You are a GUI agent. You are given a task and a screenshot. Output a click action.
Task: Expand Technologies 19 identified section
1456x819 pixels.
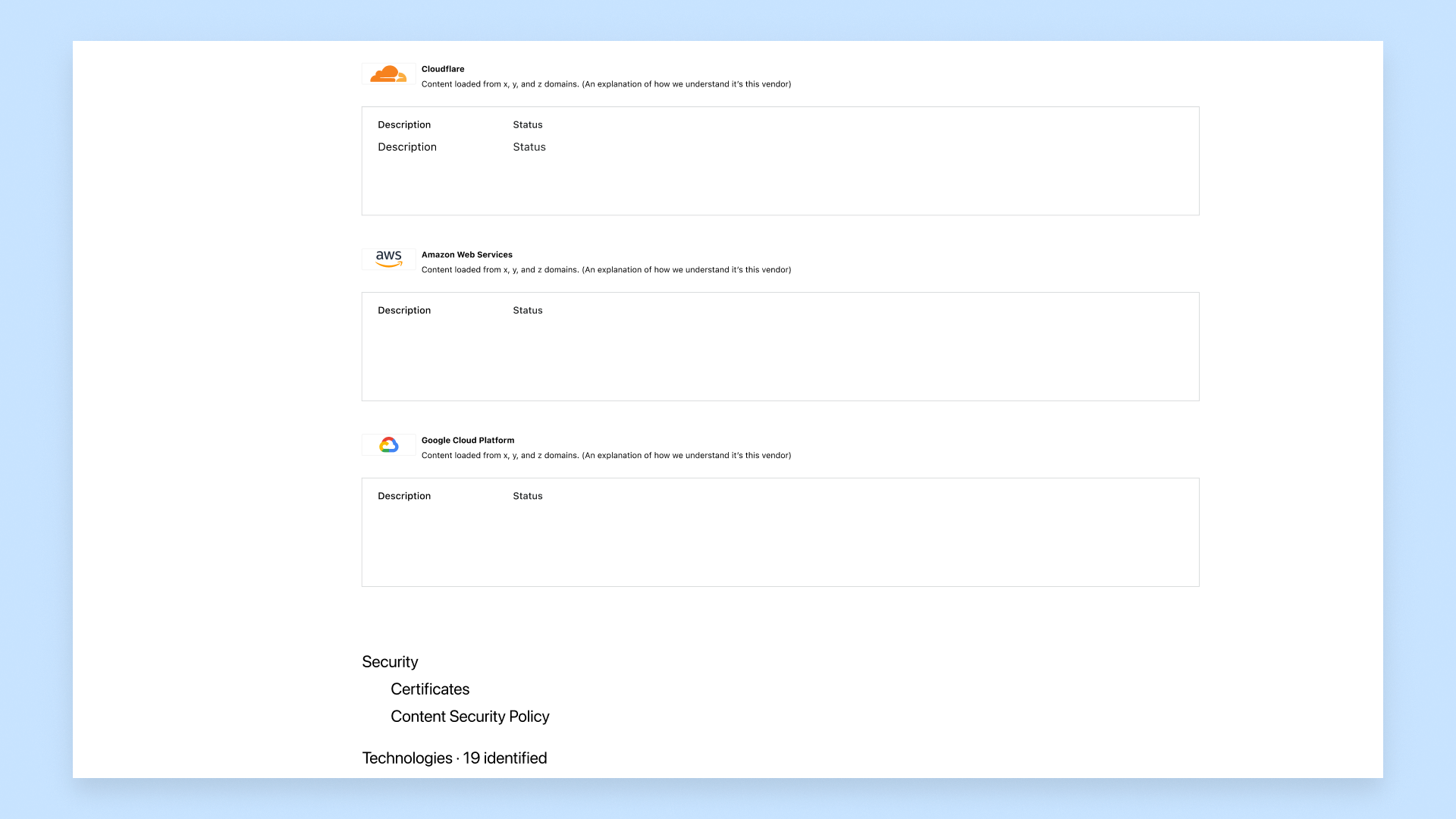(x=453, y=758)
